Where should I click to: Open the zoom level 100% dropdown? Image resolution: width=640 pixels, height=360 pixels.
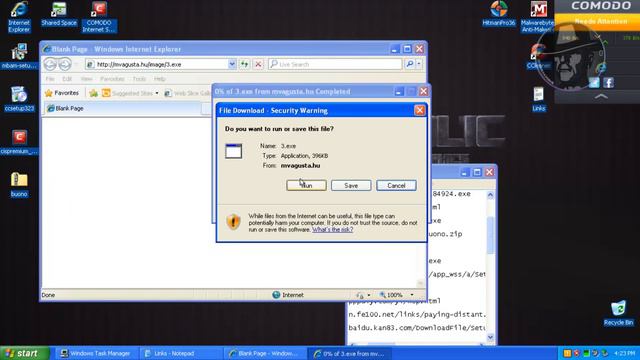pos(412,295)
